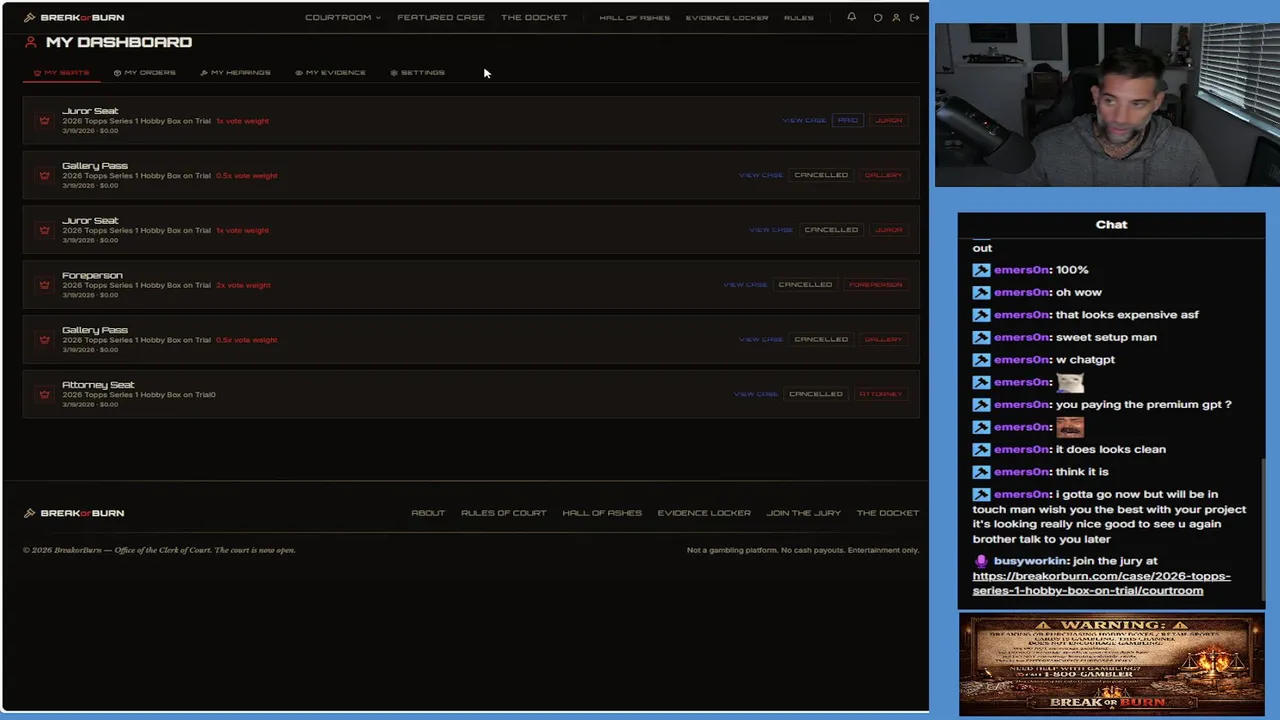This screenshot has height=720, width=1280.
Task: Click Join the Jury footer link
Action: tap(803, 513)
